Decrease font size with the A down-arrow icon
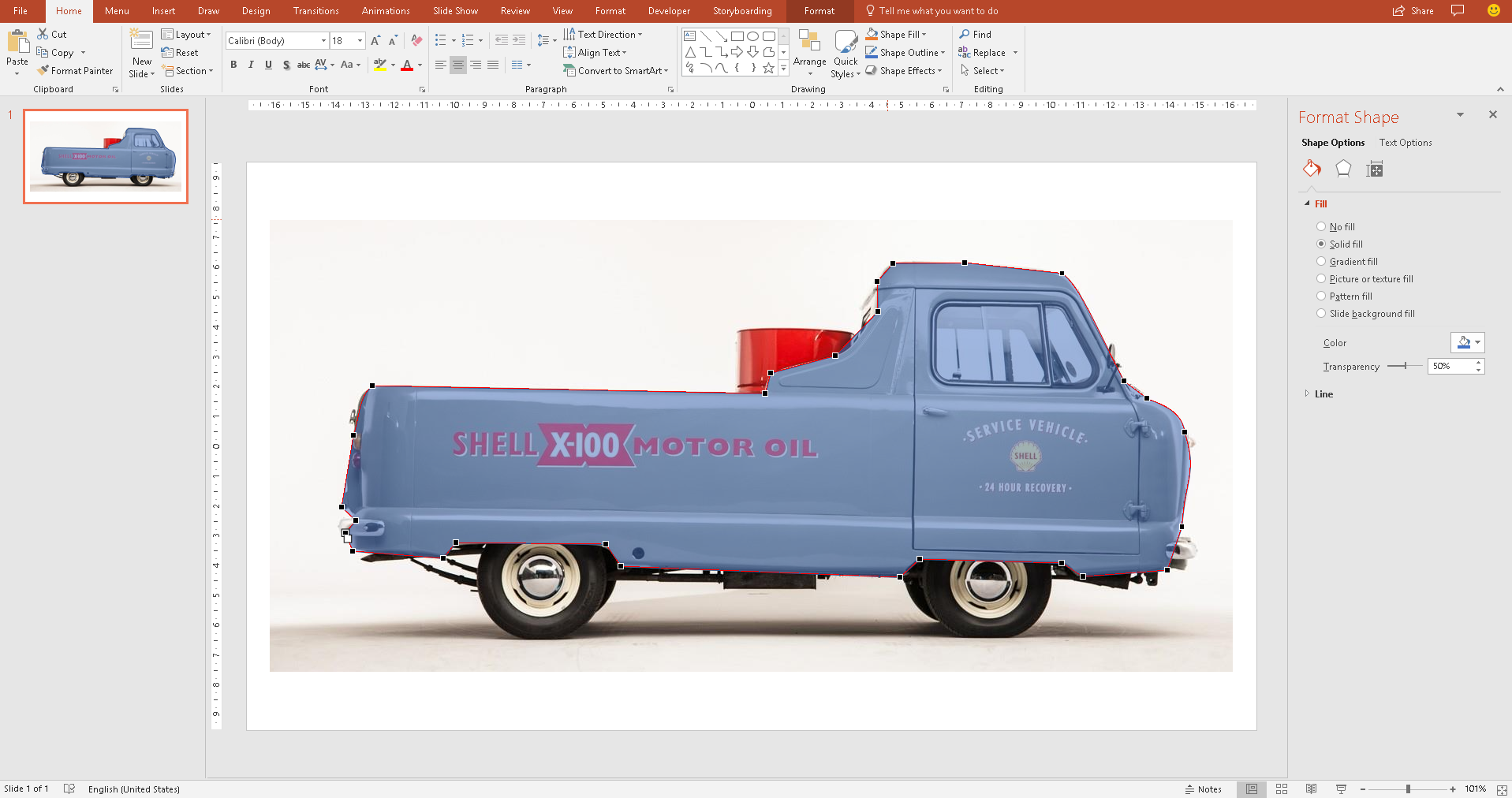The image size is (1512, 798). [x=393, y=40]
